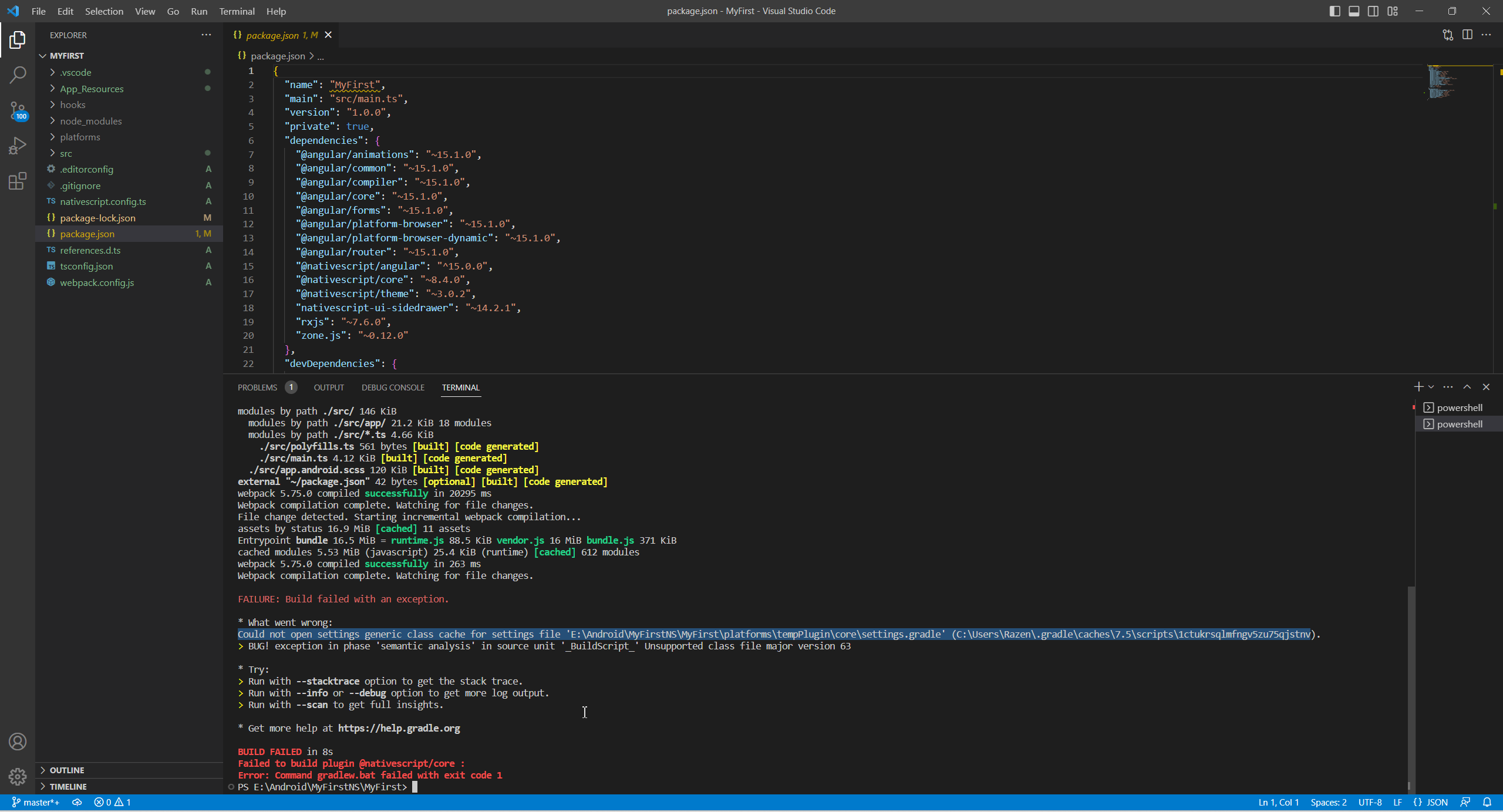Viewport: 1503px width, 812px height.
Task: Toggle the secondary sidebar layout button
Action: tap(1373, 11)
